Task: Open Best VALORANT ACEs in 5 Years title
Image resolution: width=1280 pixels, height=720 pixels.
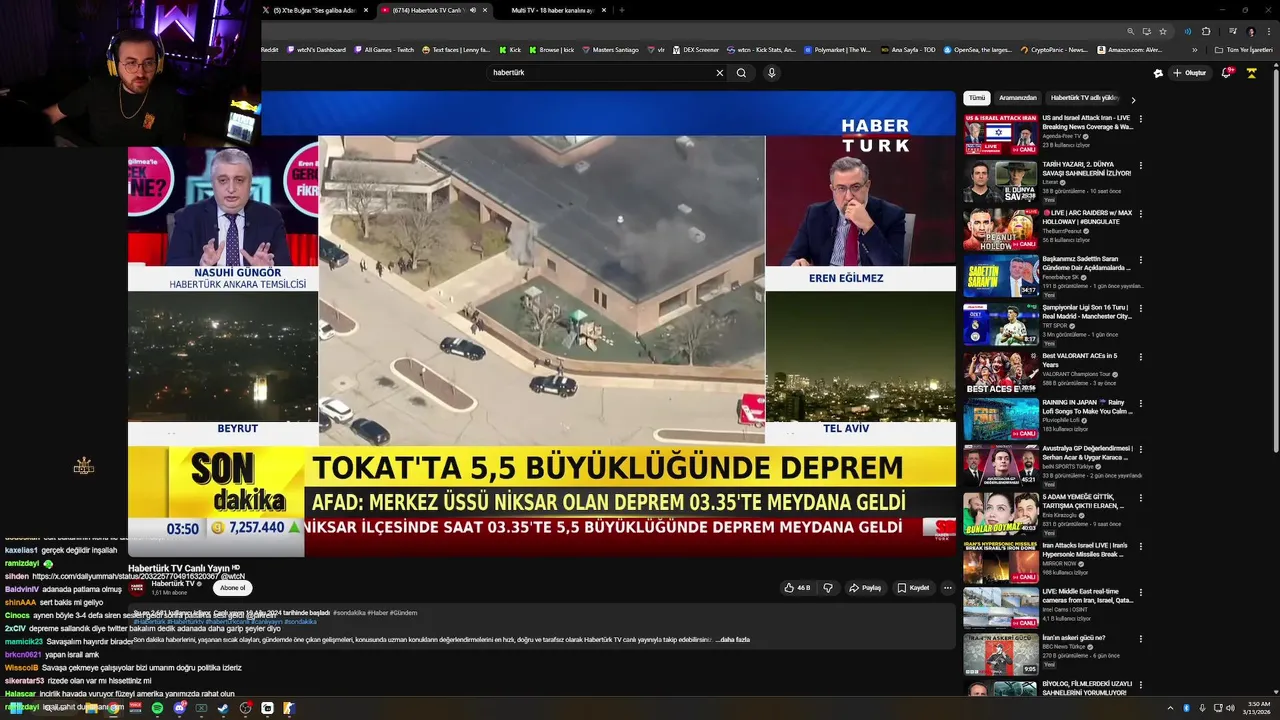Action: (x=1079, y=360)
